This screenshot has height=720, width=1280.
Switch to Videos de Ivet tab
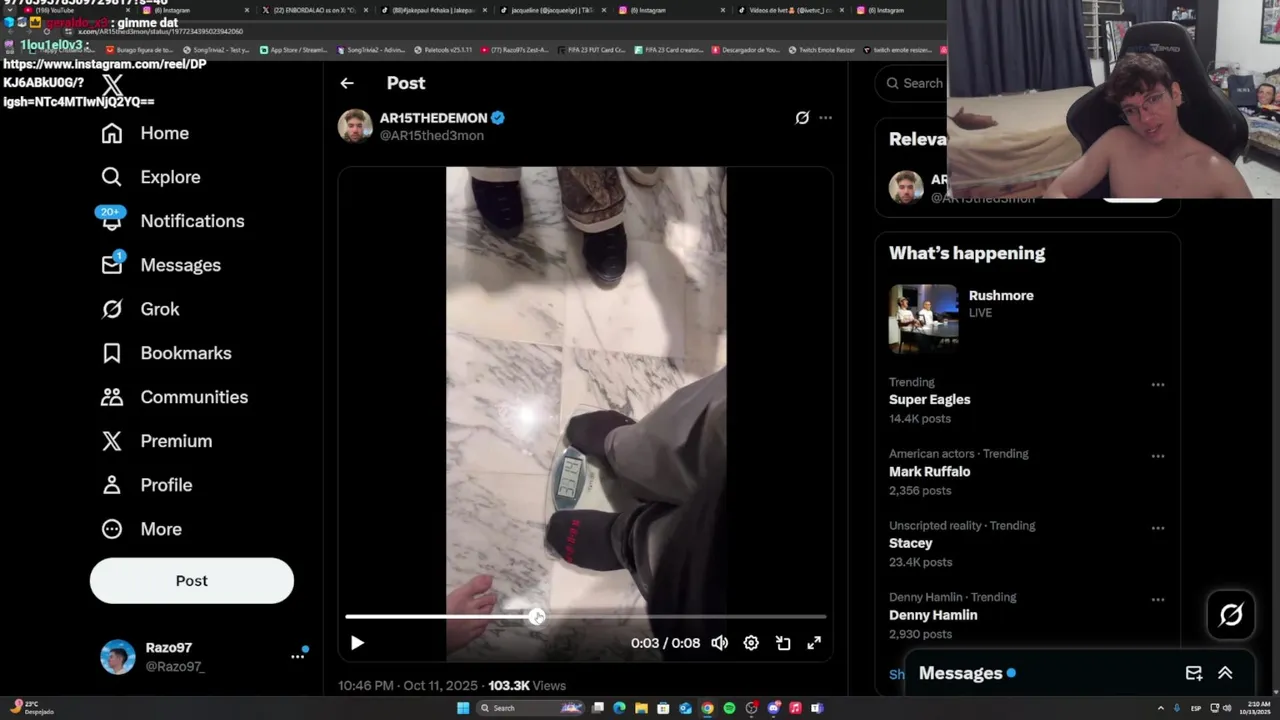pos(790,10)
